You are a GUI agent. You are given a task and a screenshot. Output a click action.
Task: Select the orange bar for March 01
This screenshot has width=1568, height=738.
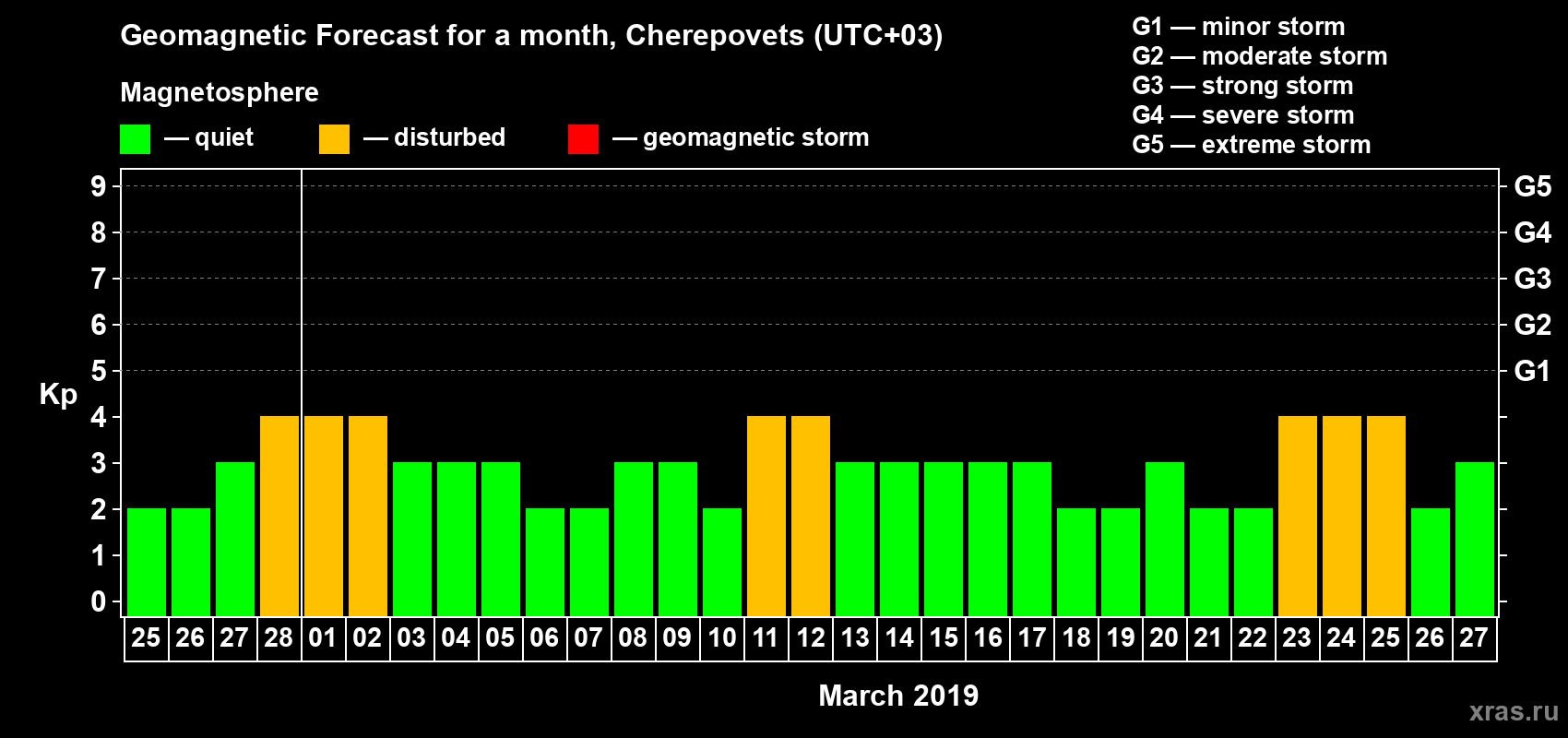(x=324, y=516)
